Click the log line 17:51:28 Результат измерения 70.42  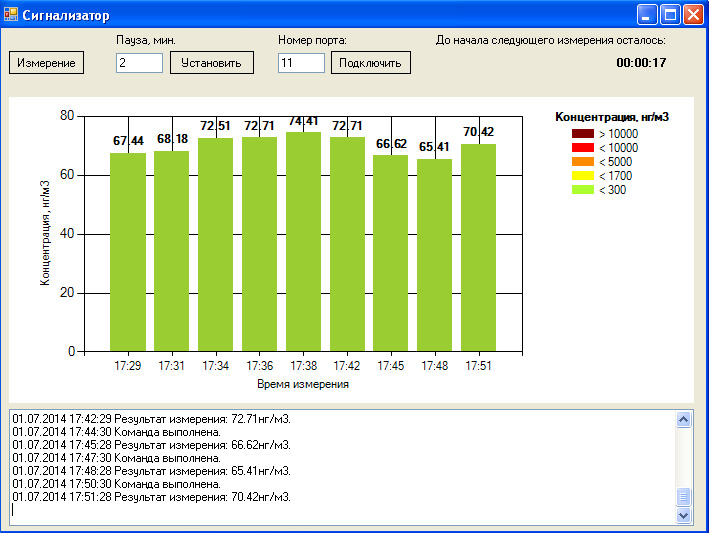151,497
